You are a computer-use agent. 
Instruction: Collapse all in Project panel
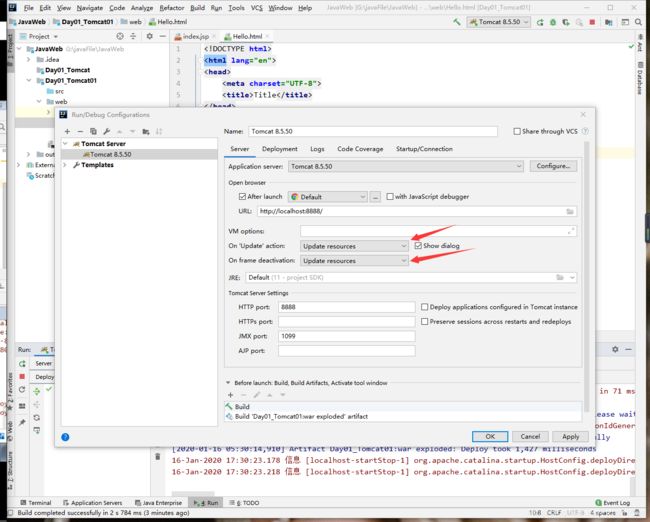click(133, 36)
